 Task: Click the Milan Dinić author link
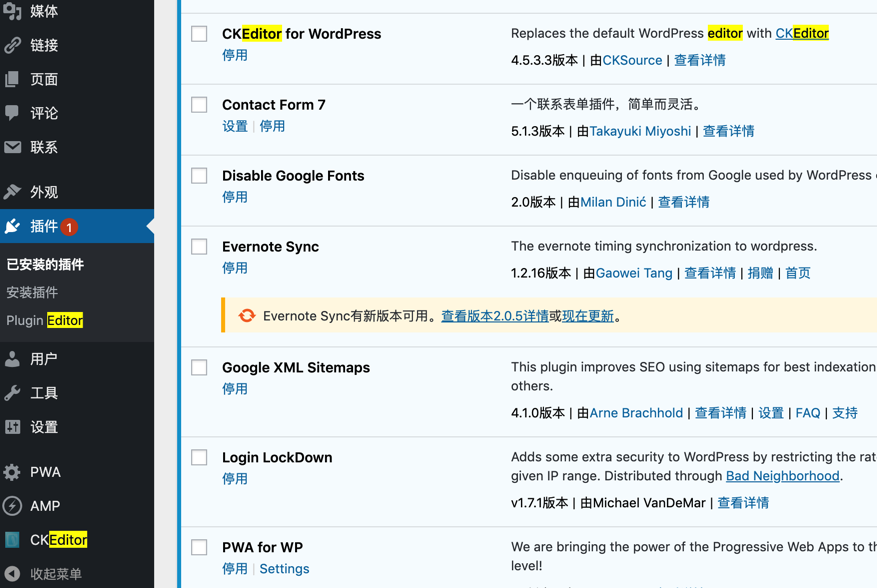[x=613, y=203]
